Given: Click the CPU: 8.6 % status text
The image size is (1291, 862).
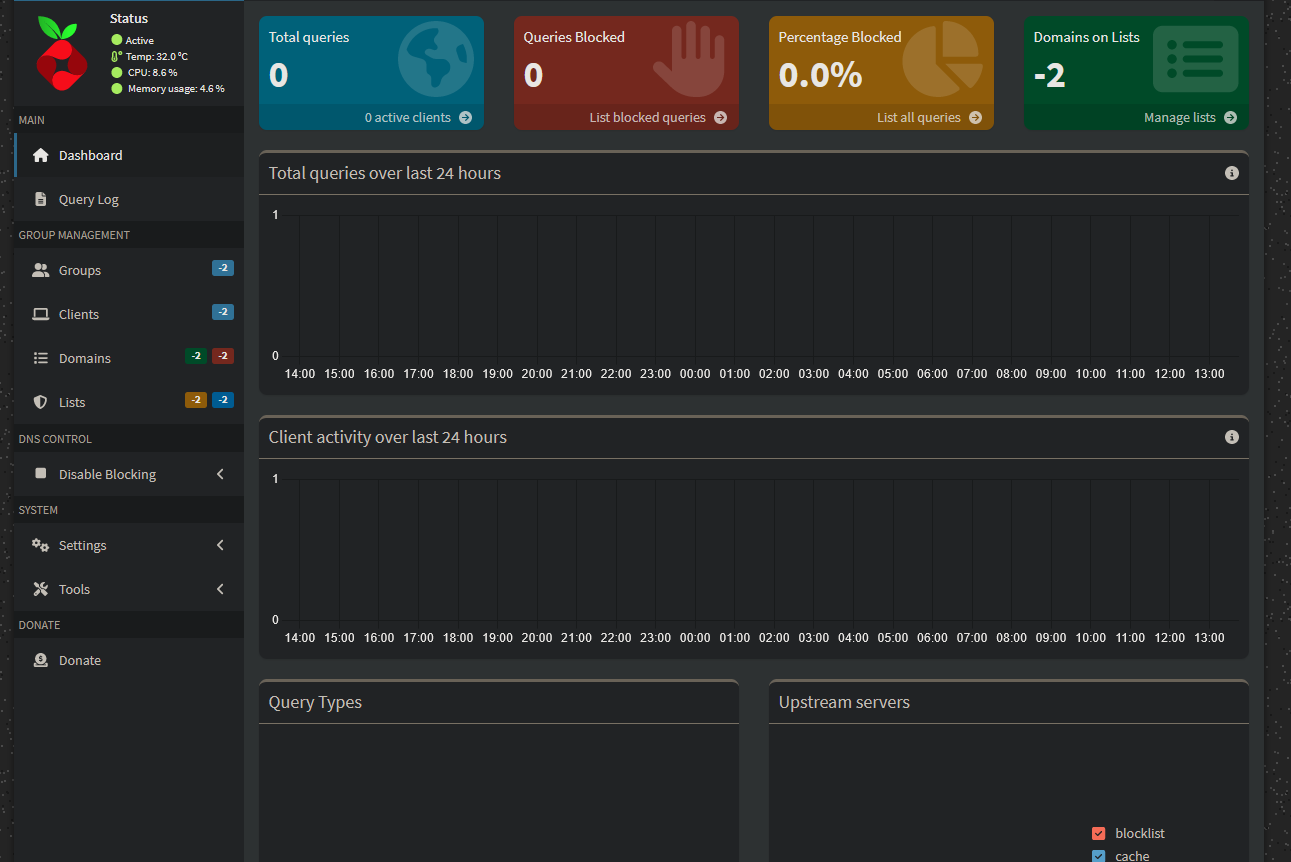Looking at the screenshot, I should pyautogui.click(x=152, y=73).
